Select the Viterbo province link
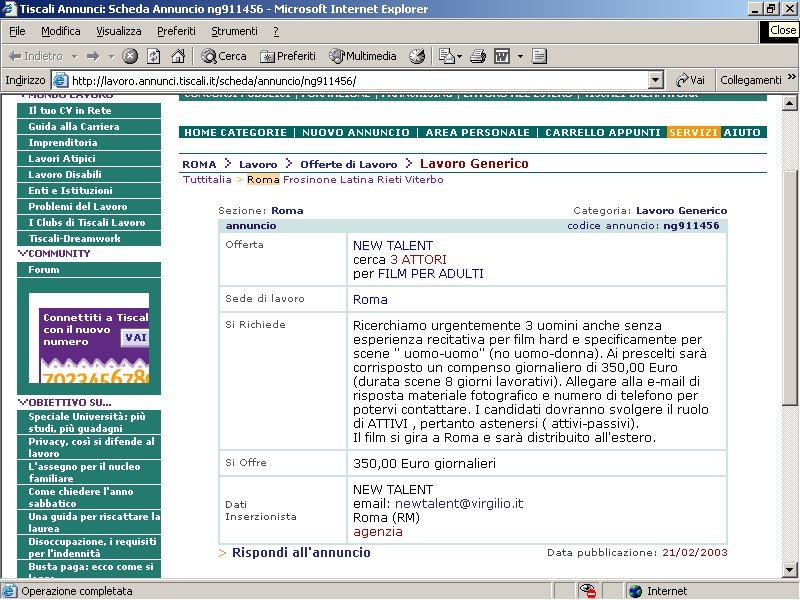 [x=424, y=180]
